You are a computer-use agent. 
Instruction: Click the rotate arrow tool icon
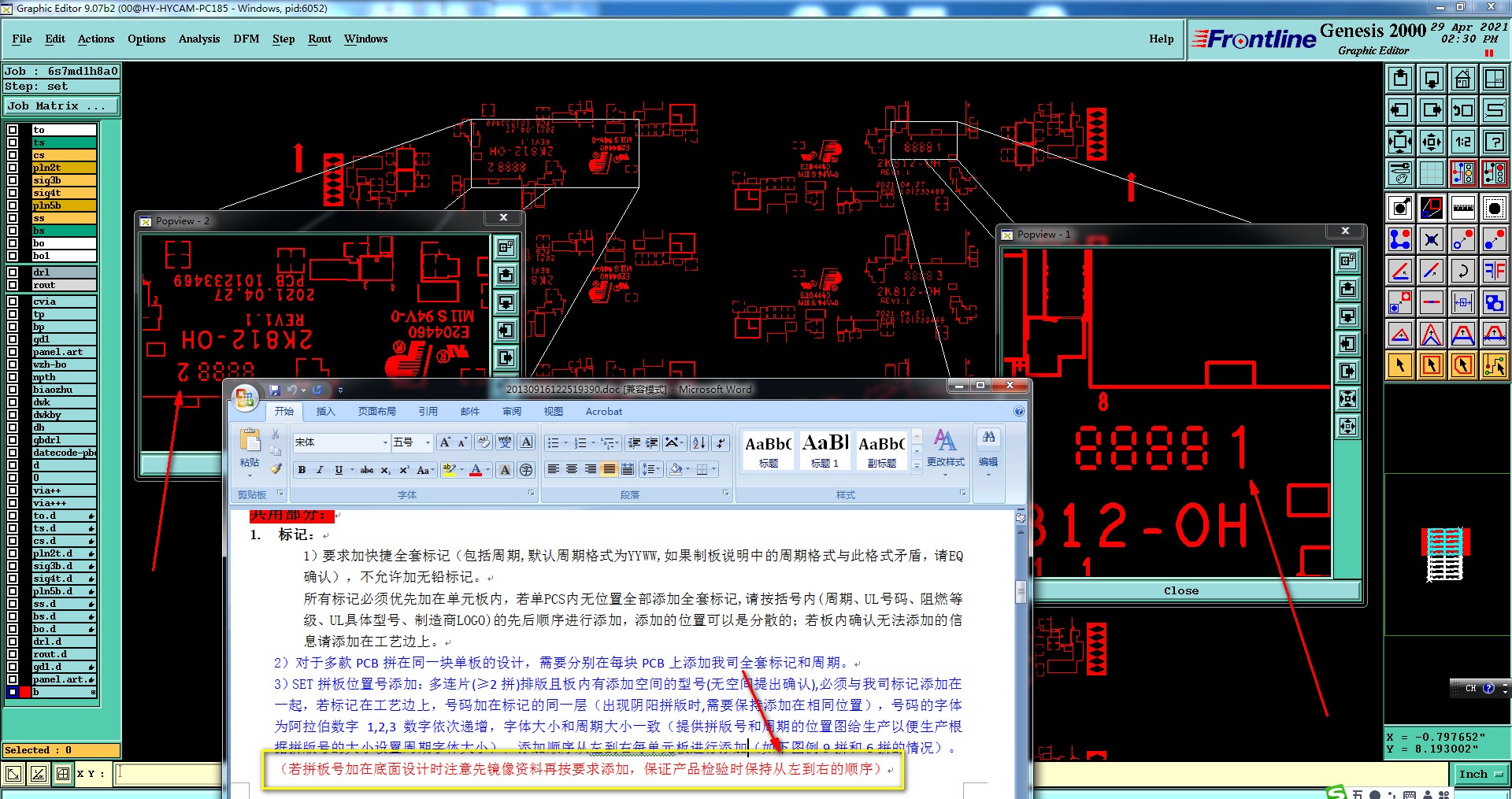[1462, 271]
